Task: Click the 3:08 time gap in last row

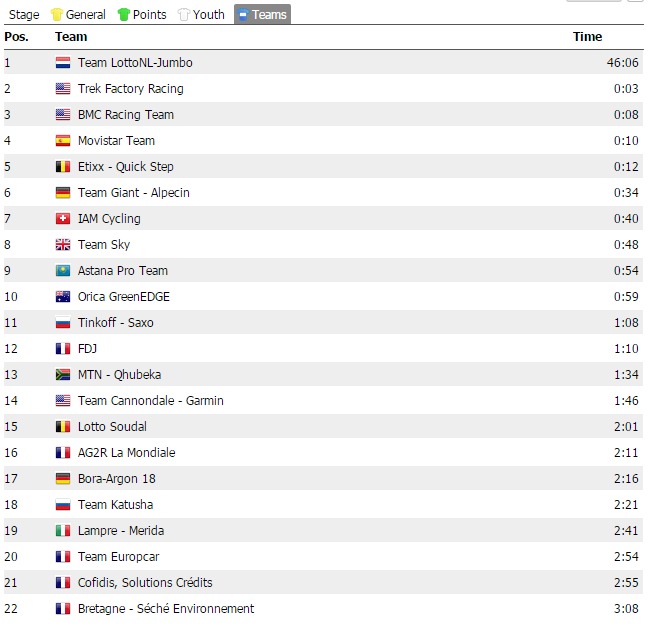Action: 626,609
